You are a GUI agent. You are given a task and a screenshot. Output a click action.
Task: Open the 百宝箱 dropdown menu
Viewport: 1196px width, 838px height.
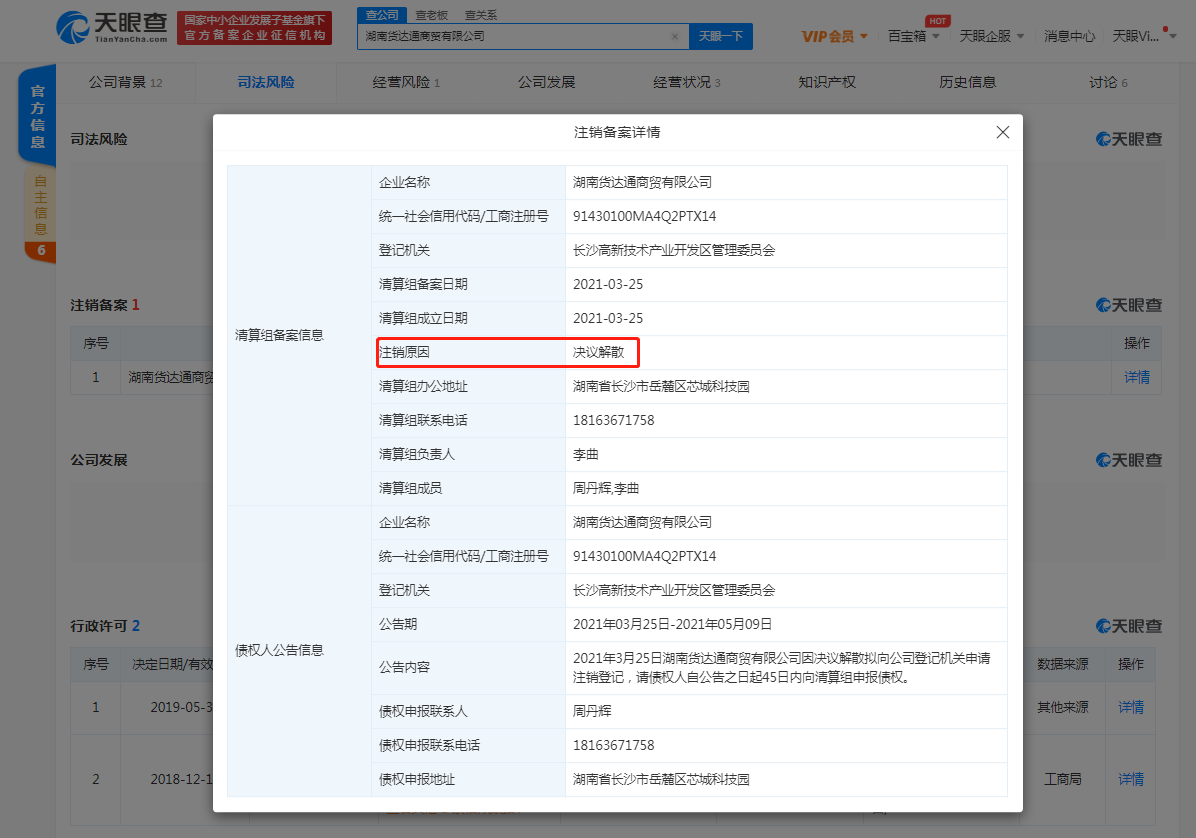(x=913, y=36)
